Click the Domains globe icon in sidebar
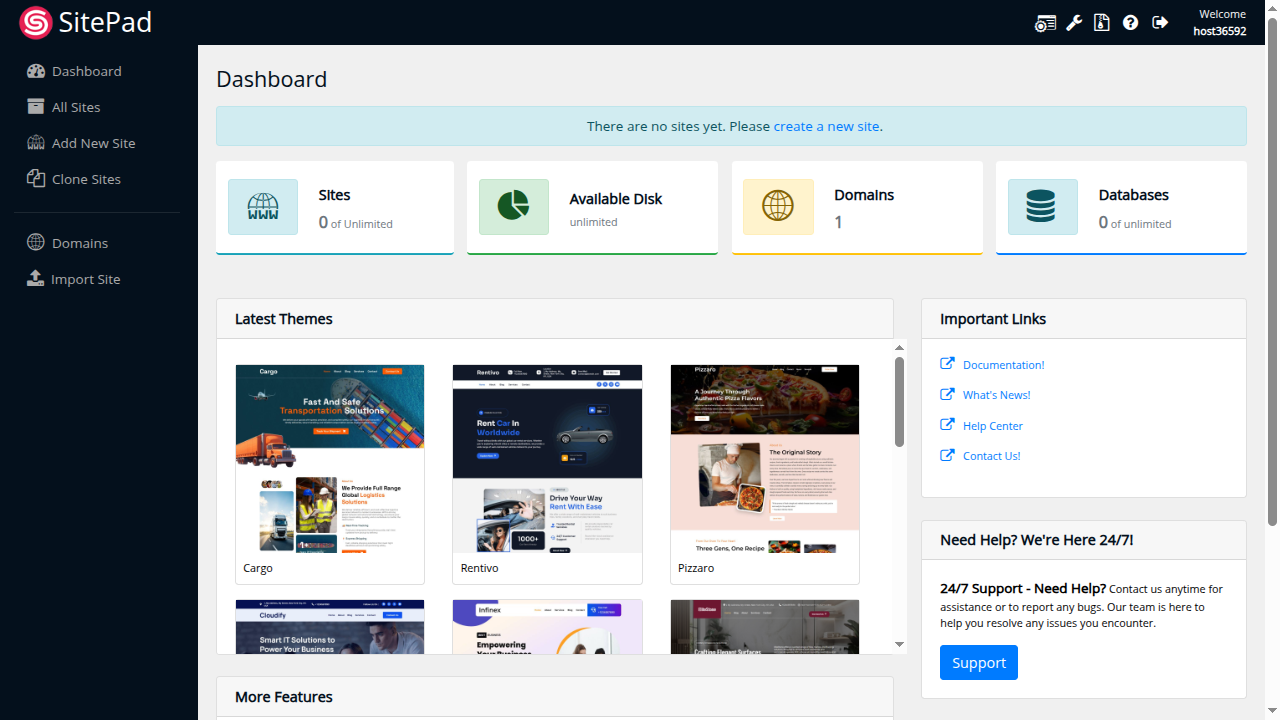1280x720 pixels. 36,243
